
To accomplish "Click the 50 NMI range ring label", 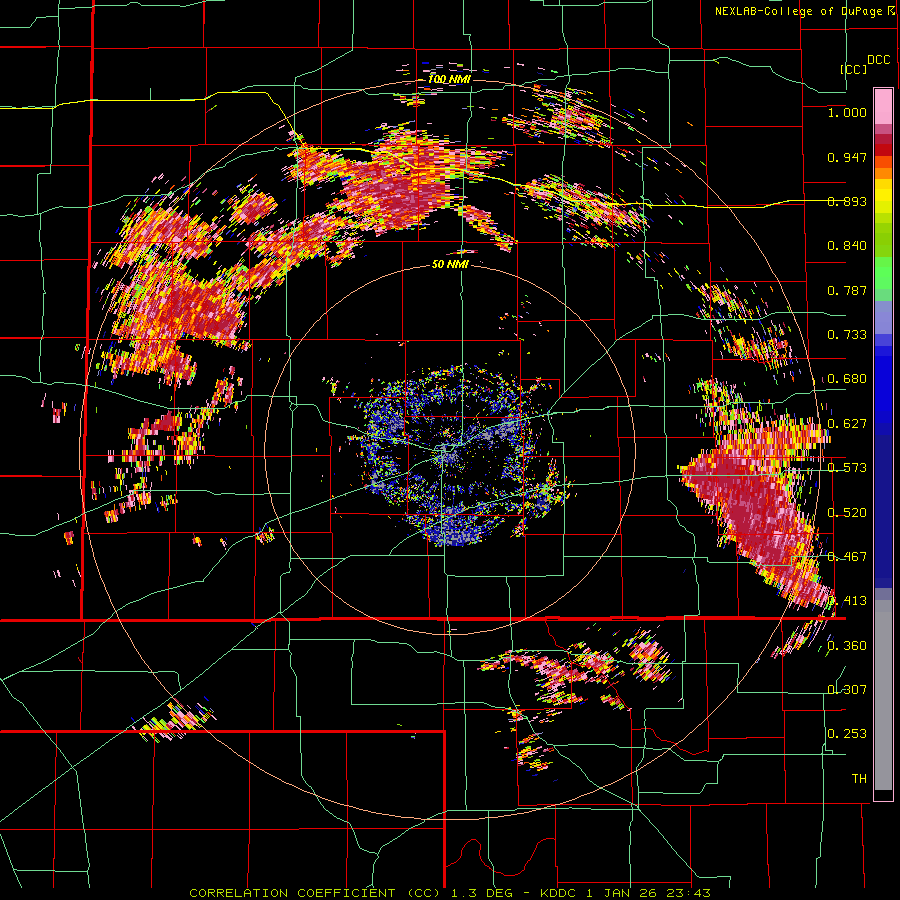I will pyautogui.click(x=450, y=264).
